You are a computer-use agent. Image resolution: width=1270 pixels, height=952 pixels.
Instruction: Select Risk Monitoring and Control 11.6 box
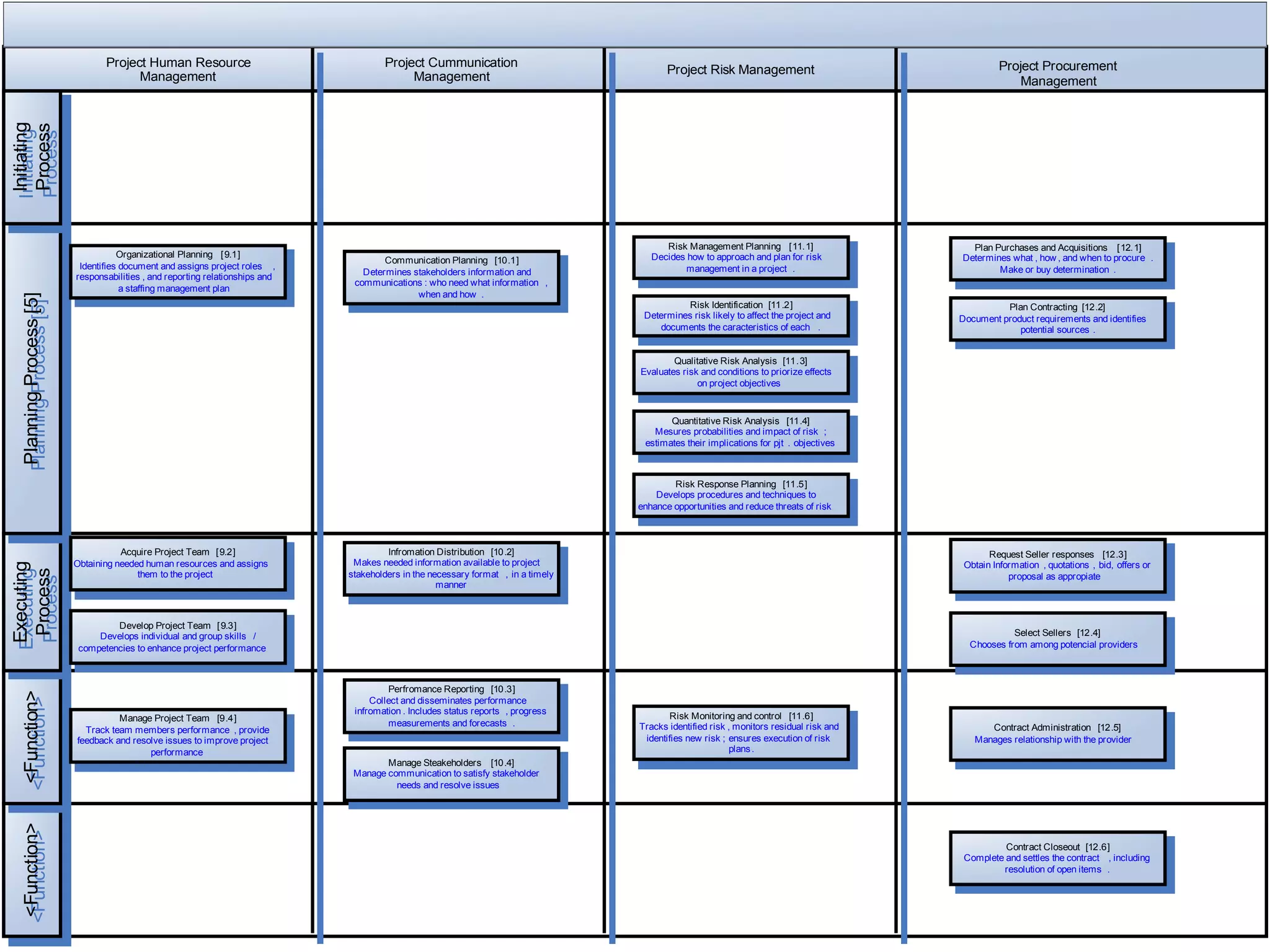coord(740,732)
